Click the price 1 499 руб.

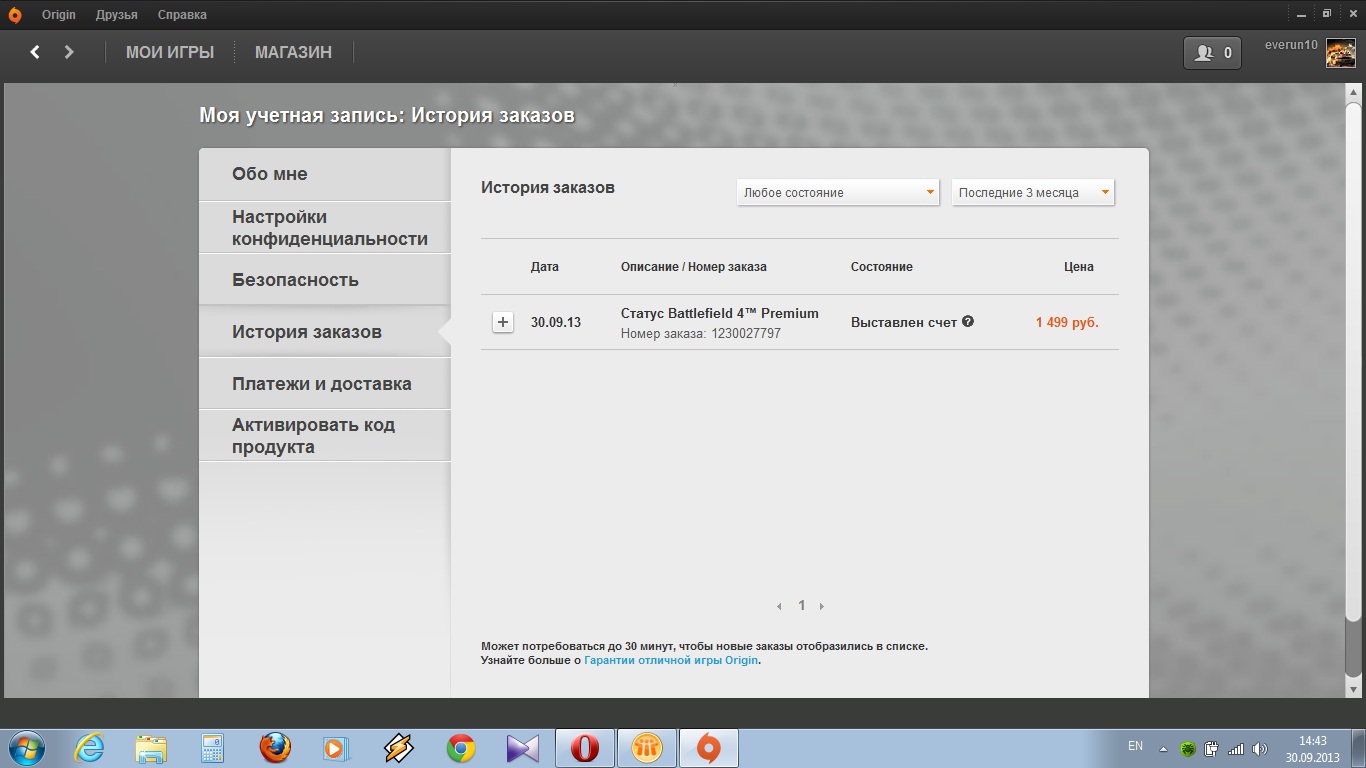[x=1067, y=323]
